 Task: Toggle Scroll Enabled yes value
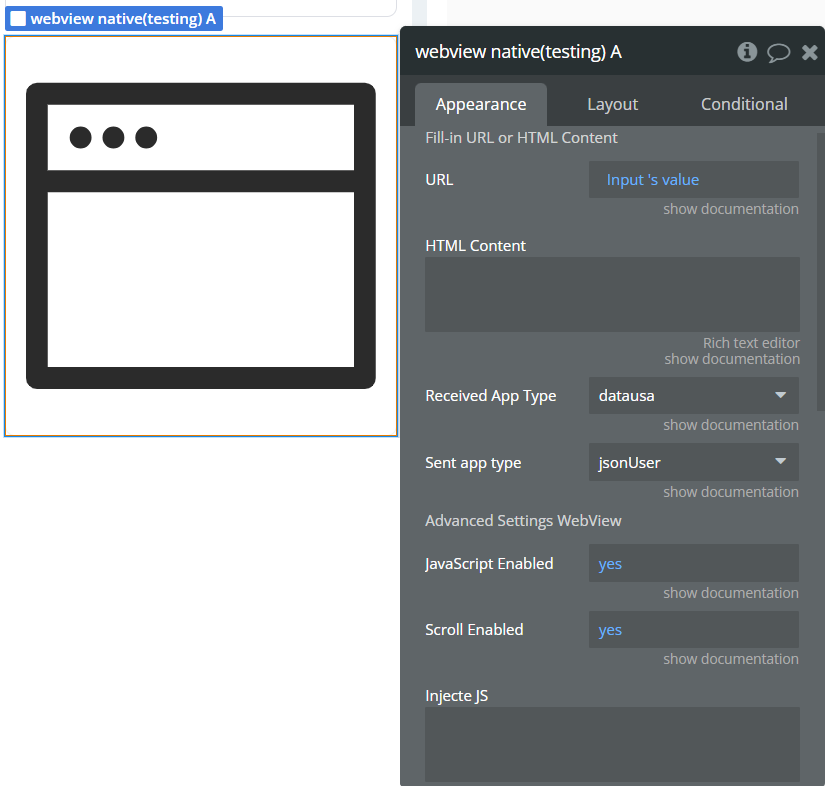point(610,630)
